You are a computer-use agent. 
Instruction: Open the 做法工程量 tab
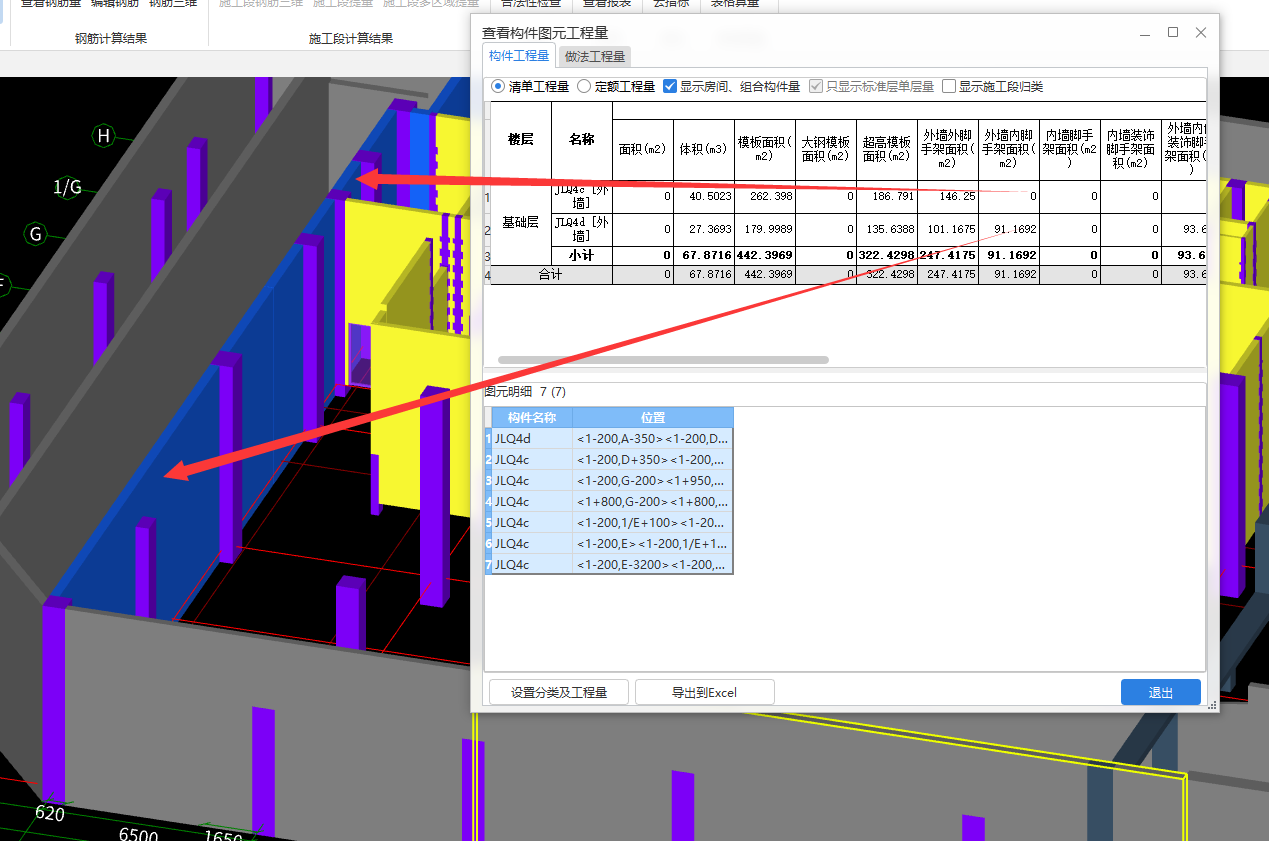tap(594, 57)
